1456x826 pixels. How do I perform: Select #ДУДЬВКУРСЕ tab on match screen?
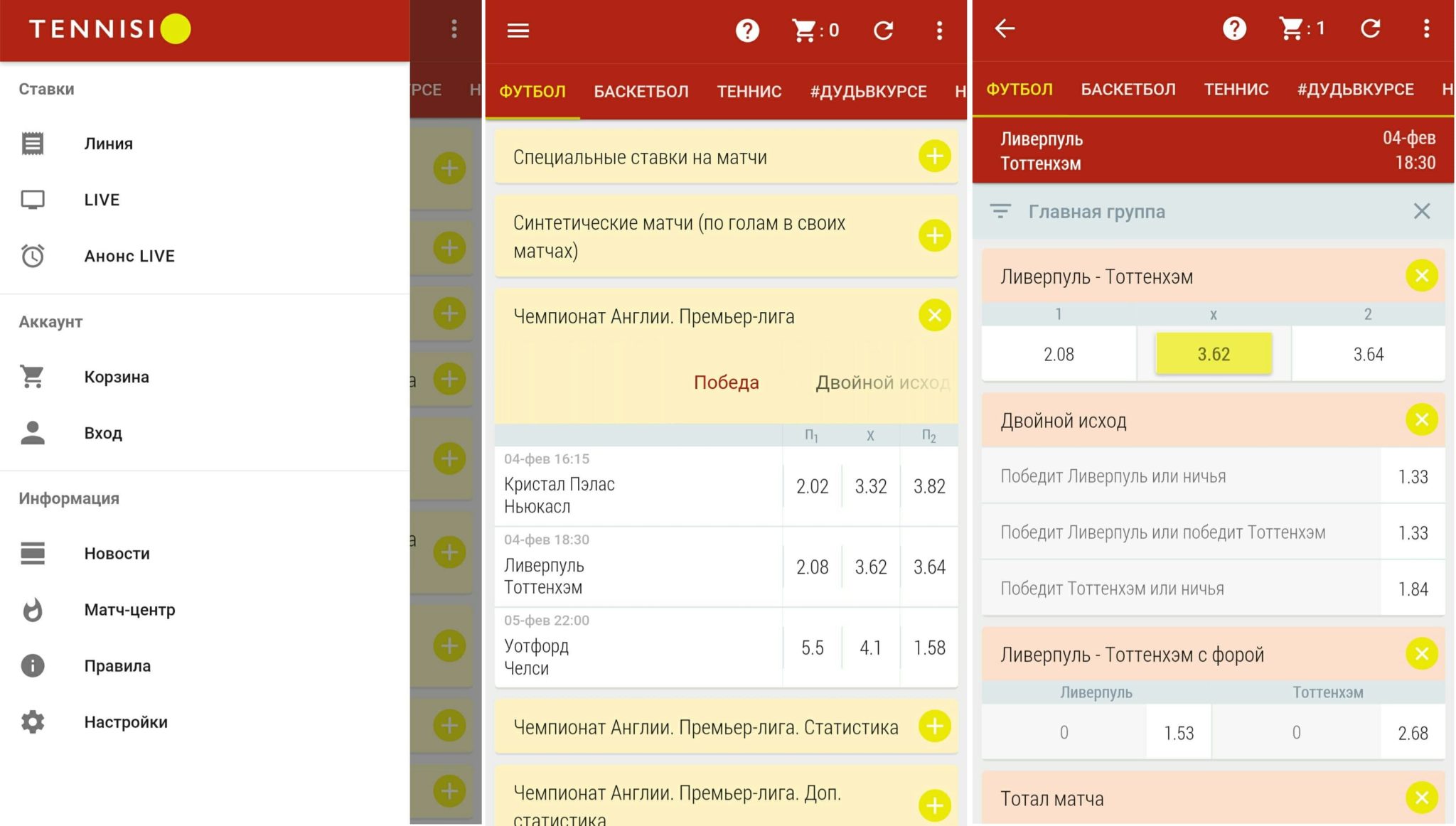coord(1356,90)
